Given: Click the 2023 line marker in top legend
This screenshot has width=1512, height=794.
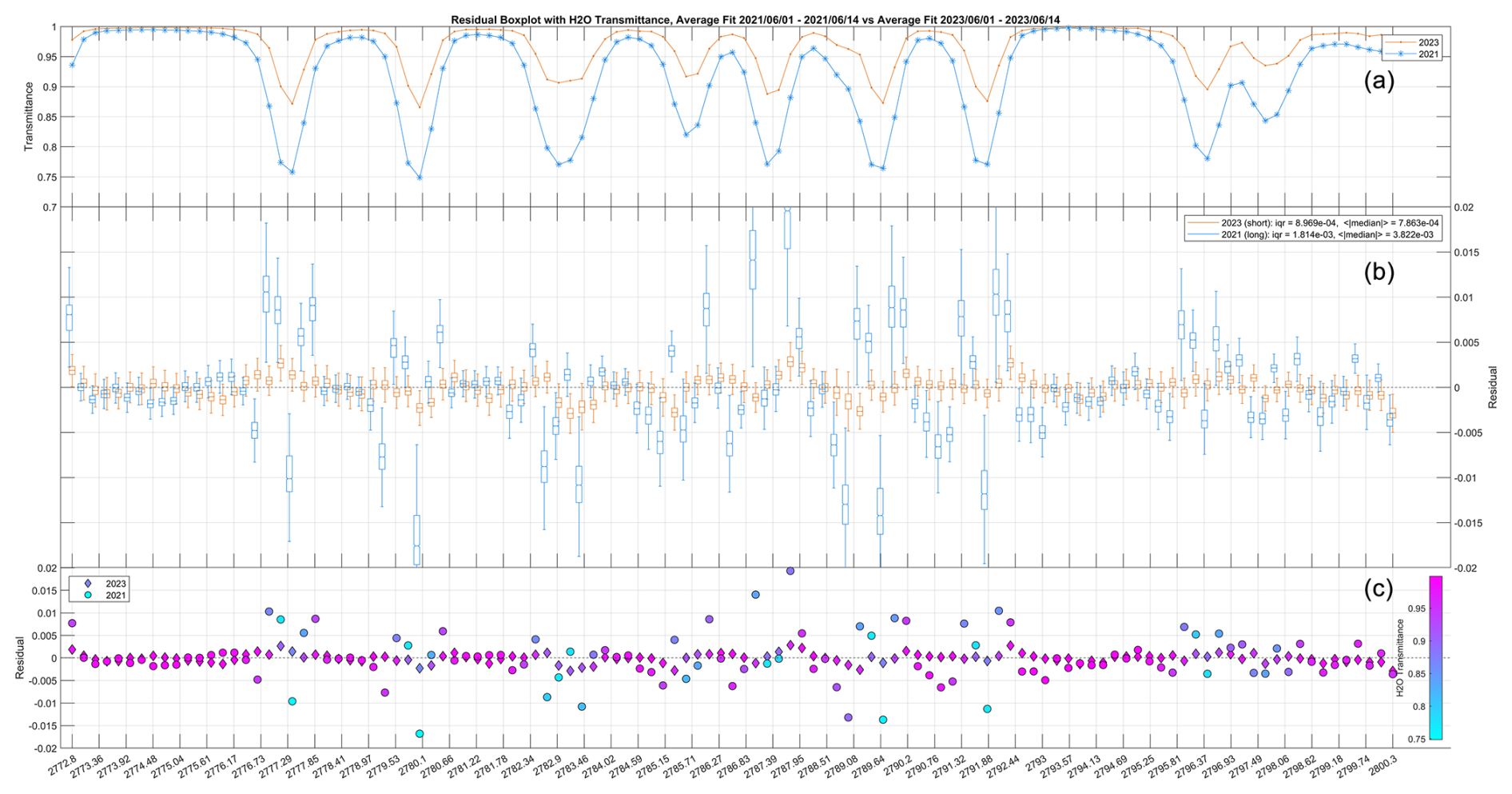Looking at the screenshot, I should tap(1399, 42).
